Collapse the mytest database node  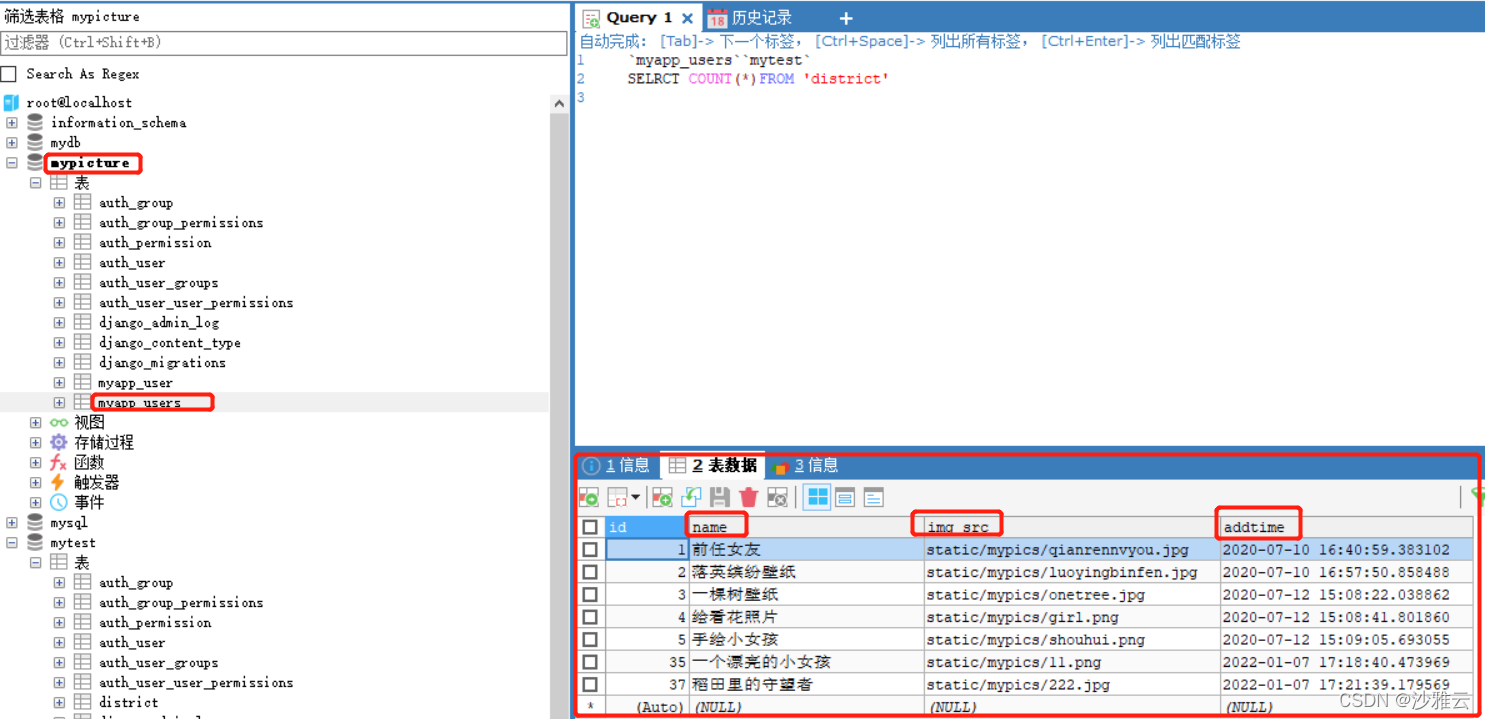[12, 542]
